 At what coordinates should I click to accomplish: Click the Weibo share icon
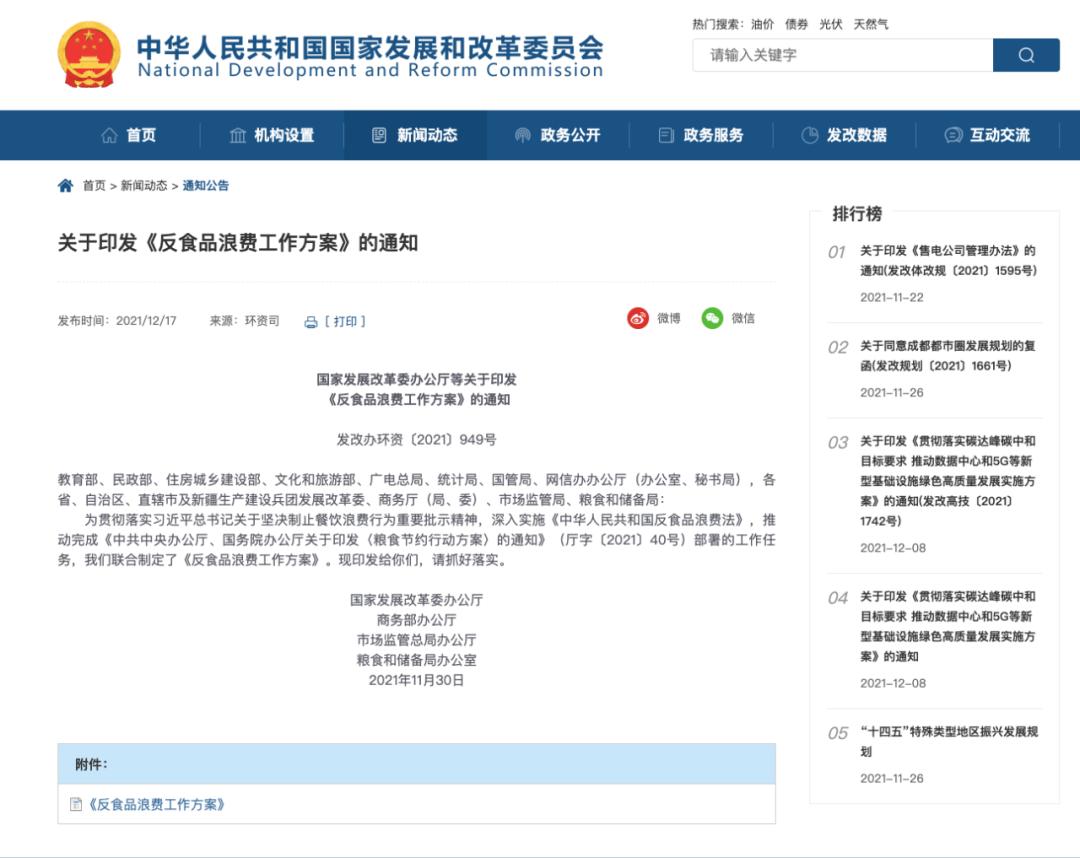[x=638, y=318]
